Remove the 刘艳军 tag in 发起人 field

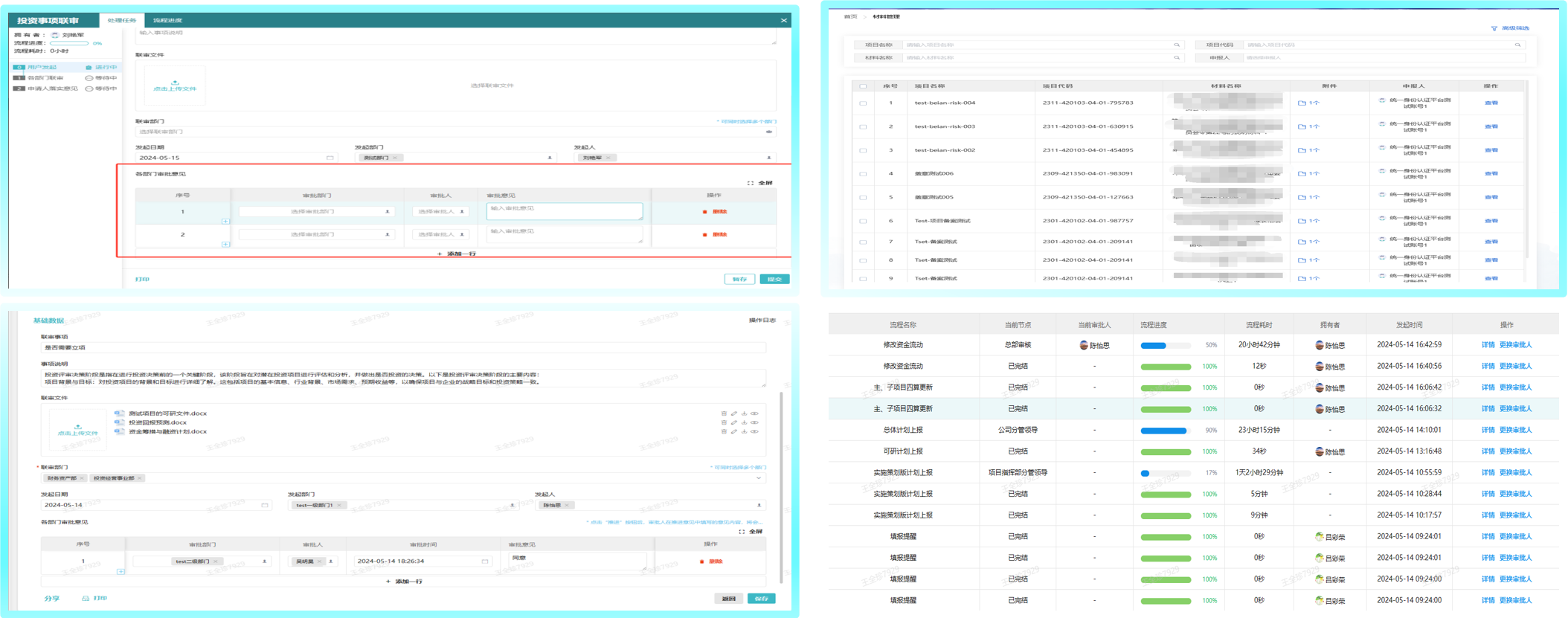(608, 158)
